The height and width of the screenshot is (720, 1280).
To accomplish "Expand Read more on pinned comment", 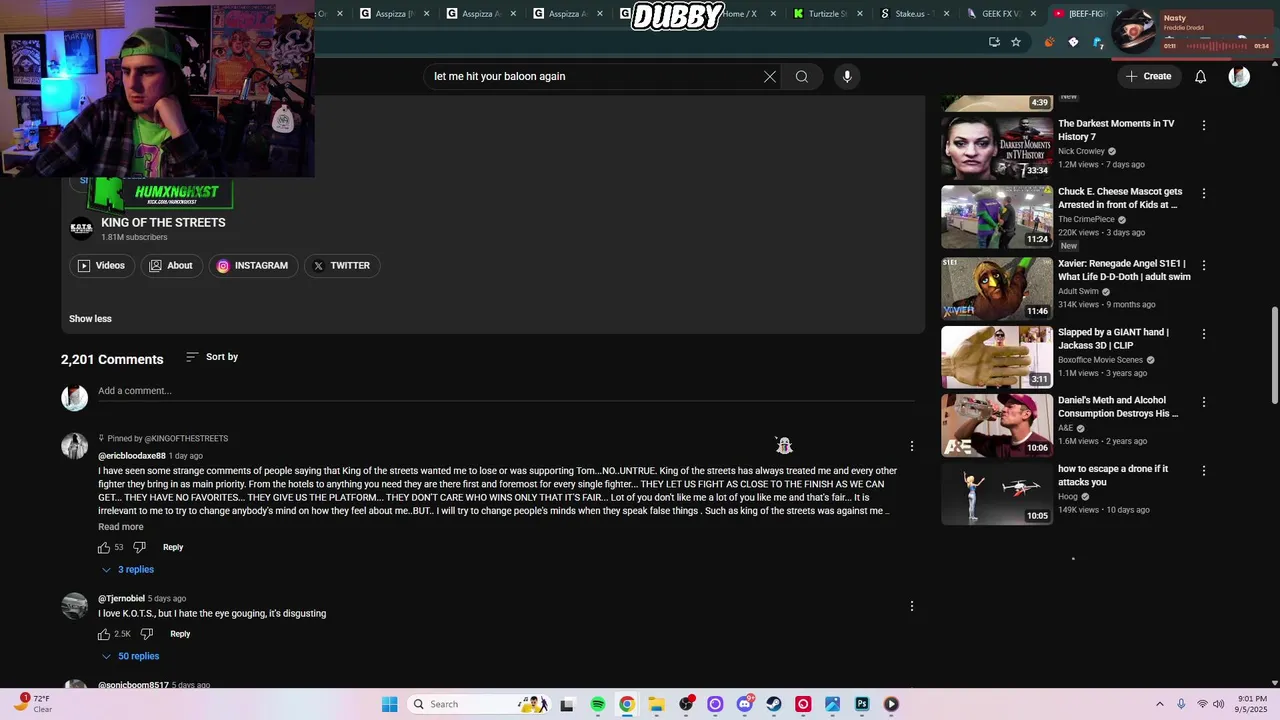I will [x=121, y=527].
